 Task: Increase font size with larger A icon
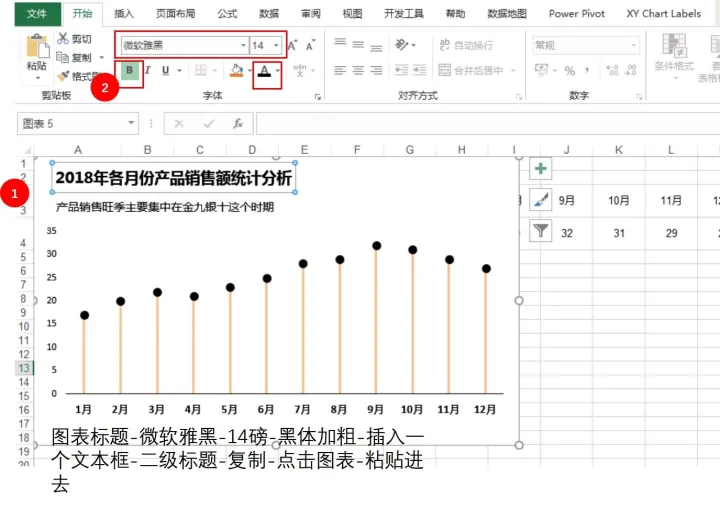point(292,45)
